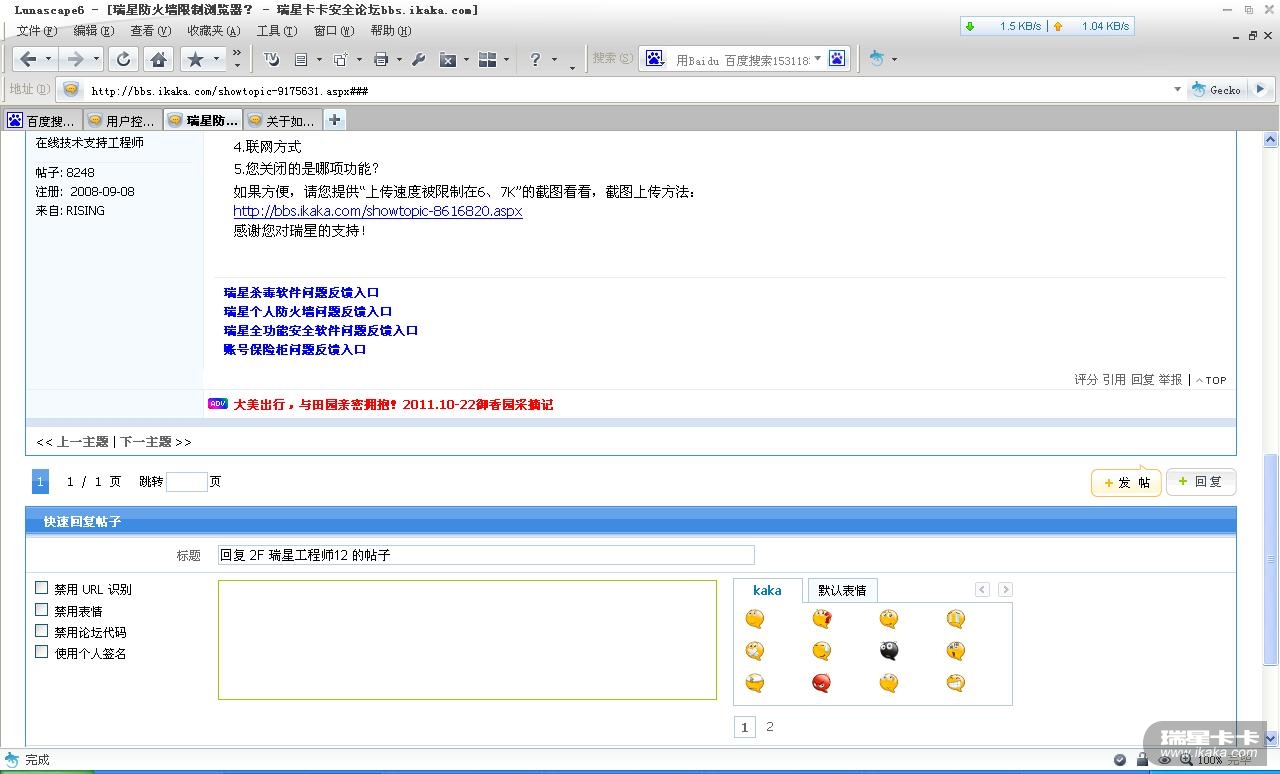
Task: Open the home page button
Action: point(158,59)
